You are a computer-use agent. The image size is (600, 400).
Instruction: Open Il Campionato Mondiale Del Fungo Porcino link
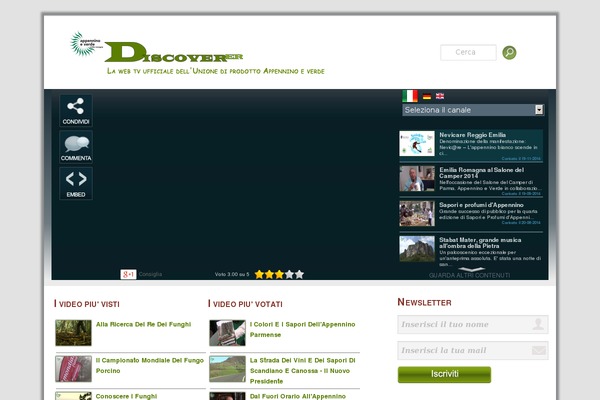[150, 366]
